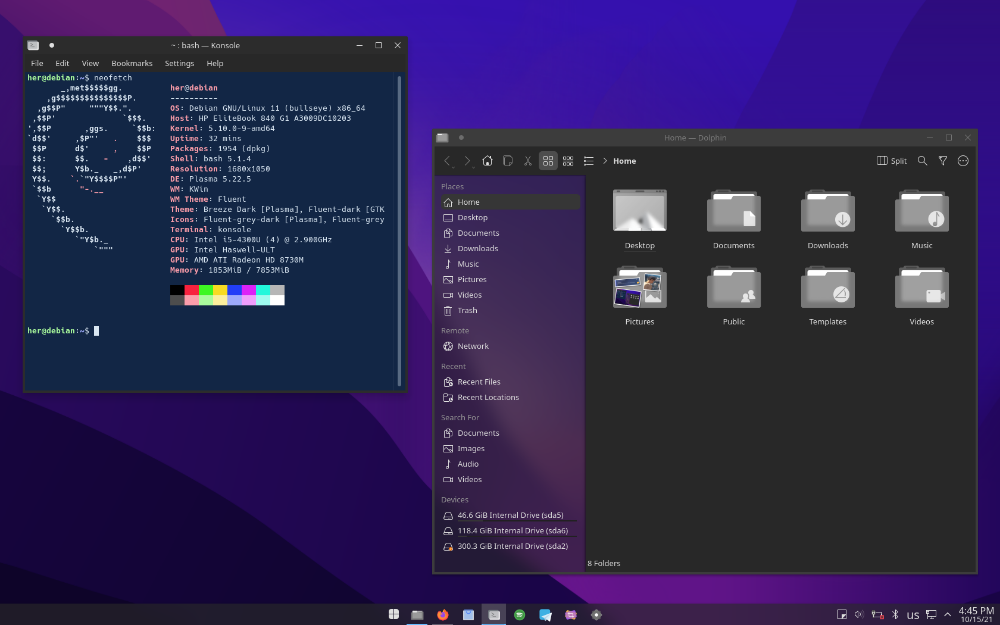Click the Copy icon in Dolphin toolbar
The image size is (1000, 625).
(508, 161)
